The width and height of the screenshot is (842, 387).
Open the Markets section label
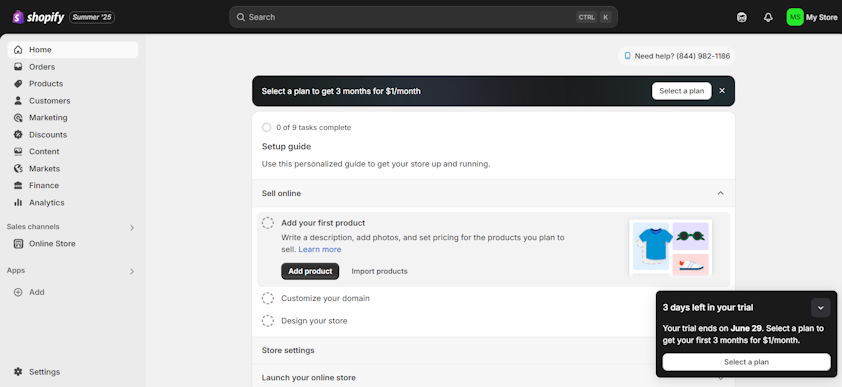pyautogui.click(x=45, y=169)
